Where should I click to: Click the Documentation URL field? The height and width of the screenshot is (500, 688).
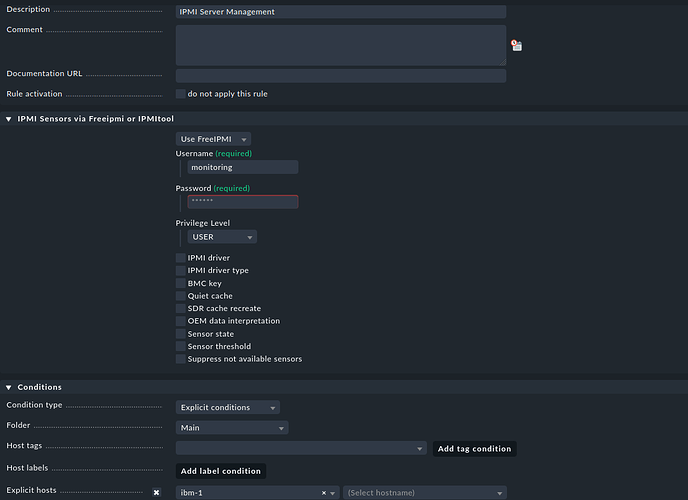coord(341,75)
